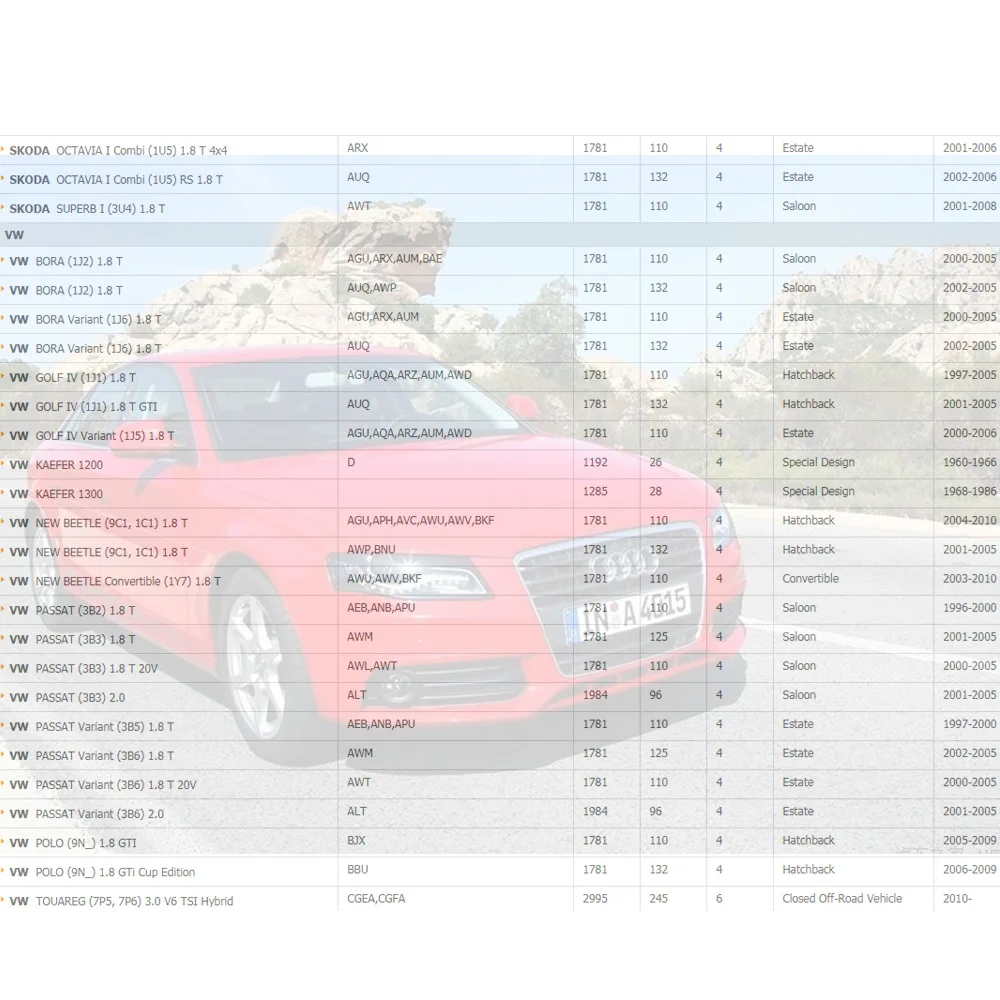The width and height of the screenshot is (1000, 1000).
Task: Select VW TOUAREG 3.0 V6 TSI Hybrid
Action: [121, 902]
